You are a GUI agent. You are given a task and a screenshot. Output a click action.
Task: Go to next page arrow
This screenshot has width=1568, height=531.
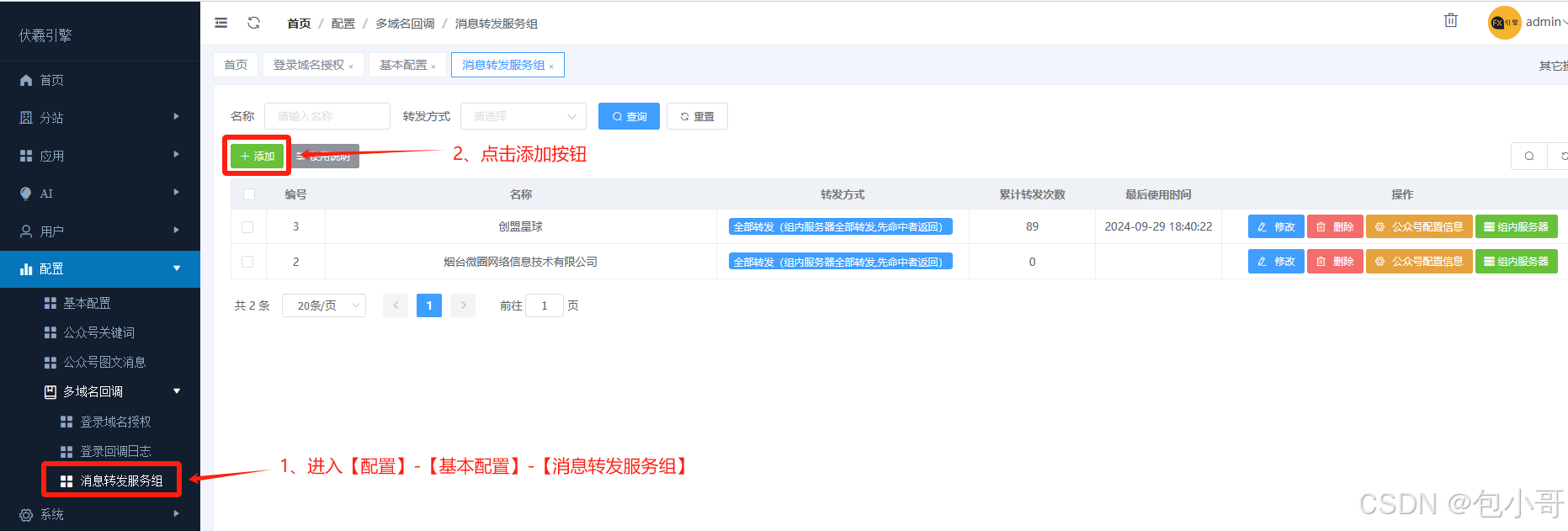pos(463,305)
